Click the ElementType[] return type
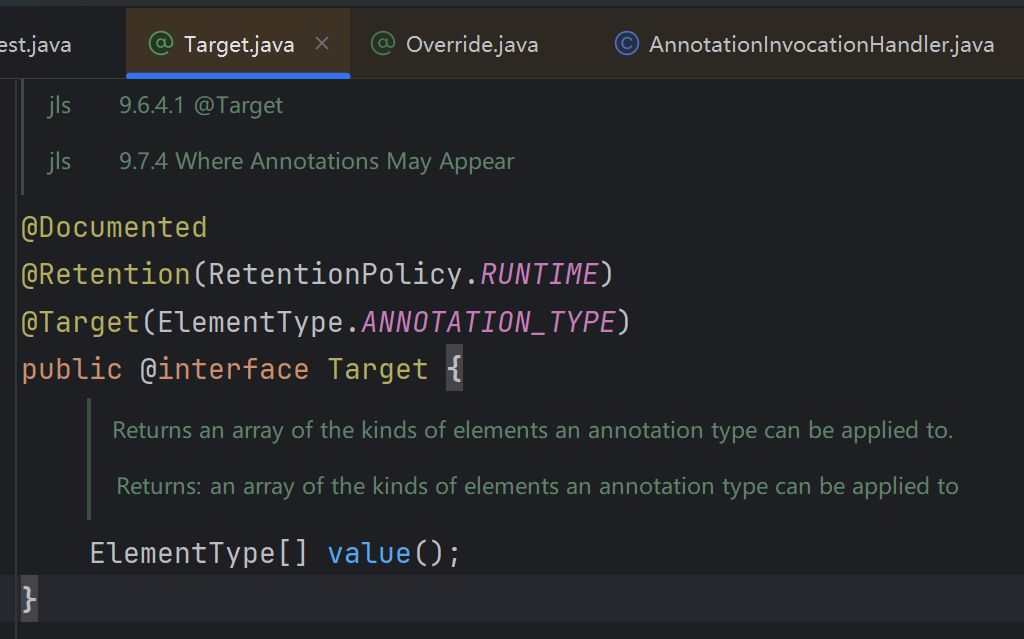This screenshot has width=1024, height=639. [198, 553]
